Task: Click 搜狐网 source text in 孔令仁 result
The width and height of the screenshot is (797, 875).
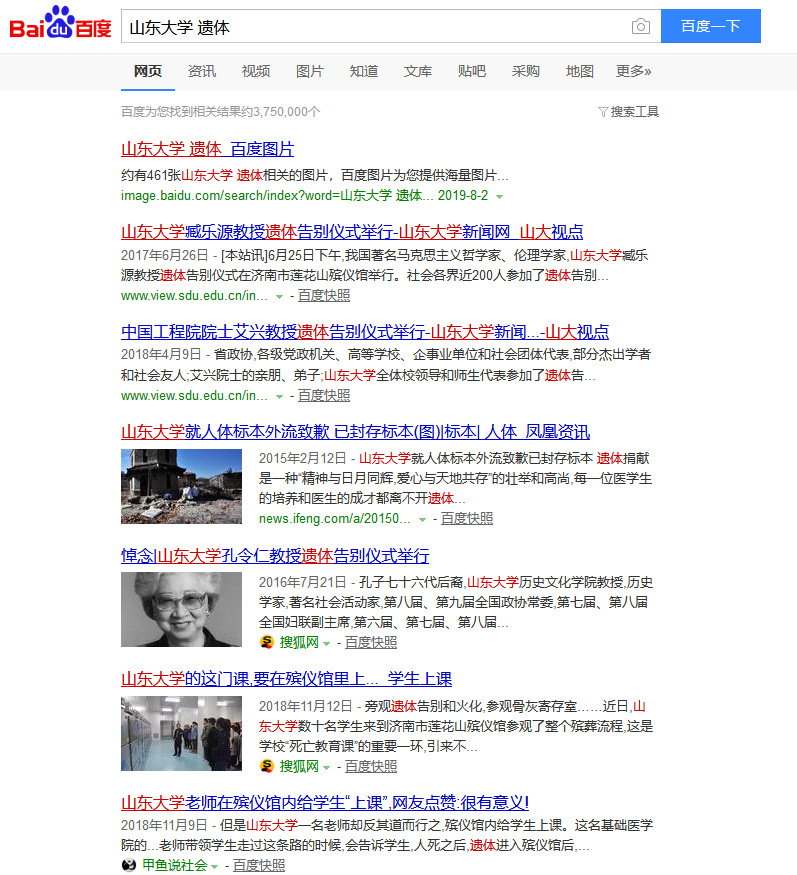Action: point(299,643)
